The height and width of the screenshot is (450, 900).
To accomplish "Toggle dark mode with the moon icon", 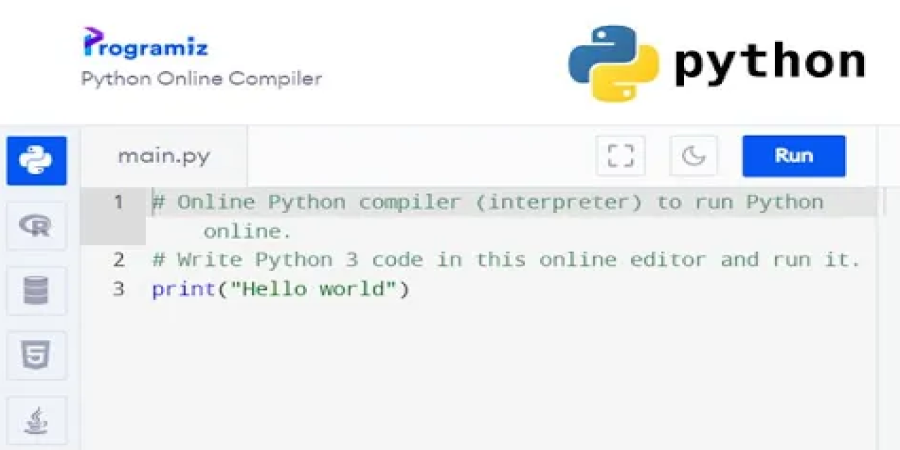I will click(693, 156).
